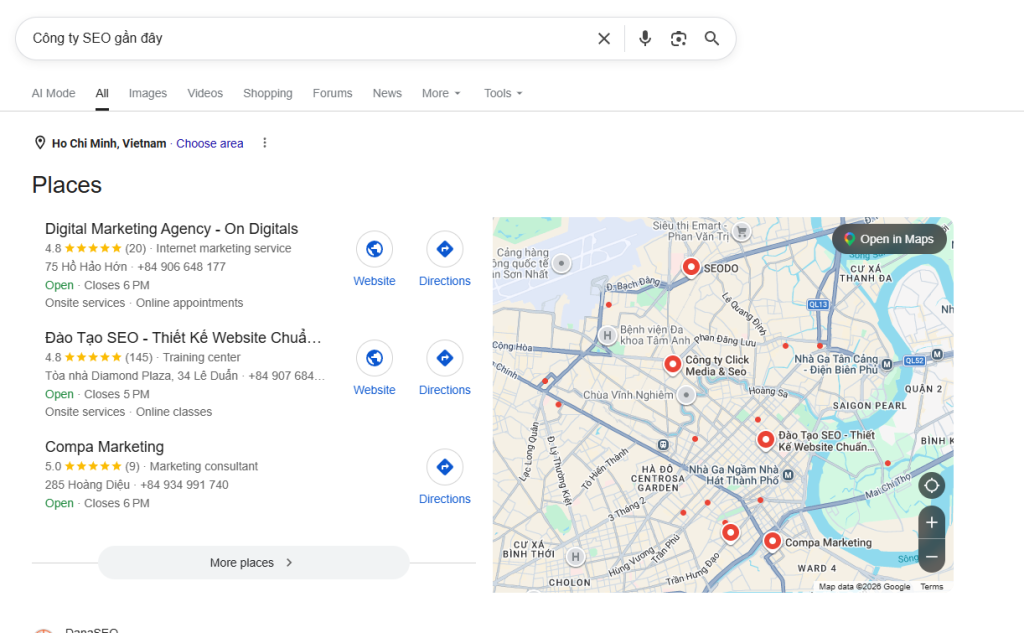The height and width of the screenshot is (633, 1024).
Task: Click the magnifying glass search icon
Action: coord(712,39)
